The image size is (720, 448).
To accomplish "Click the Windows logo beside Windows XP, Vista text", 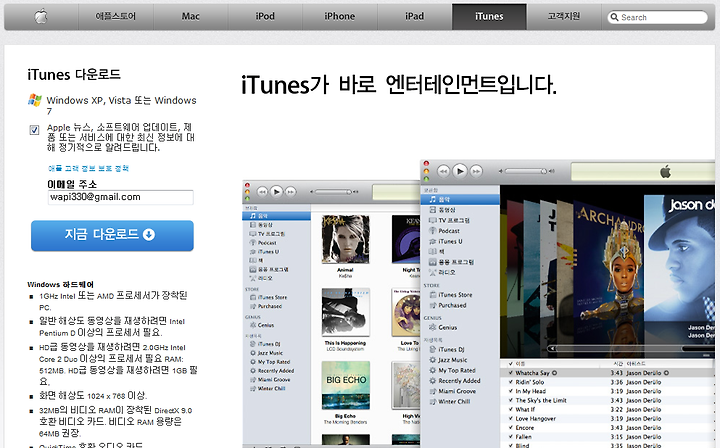I will click(x=35, y=100).
